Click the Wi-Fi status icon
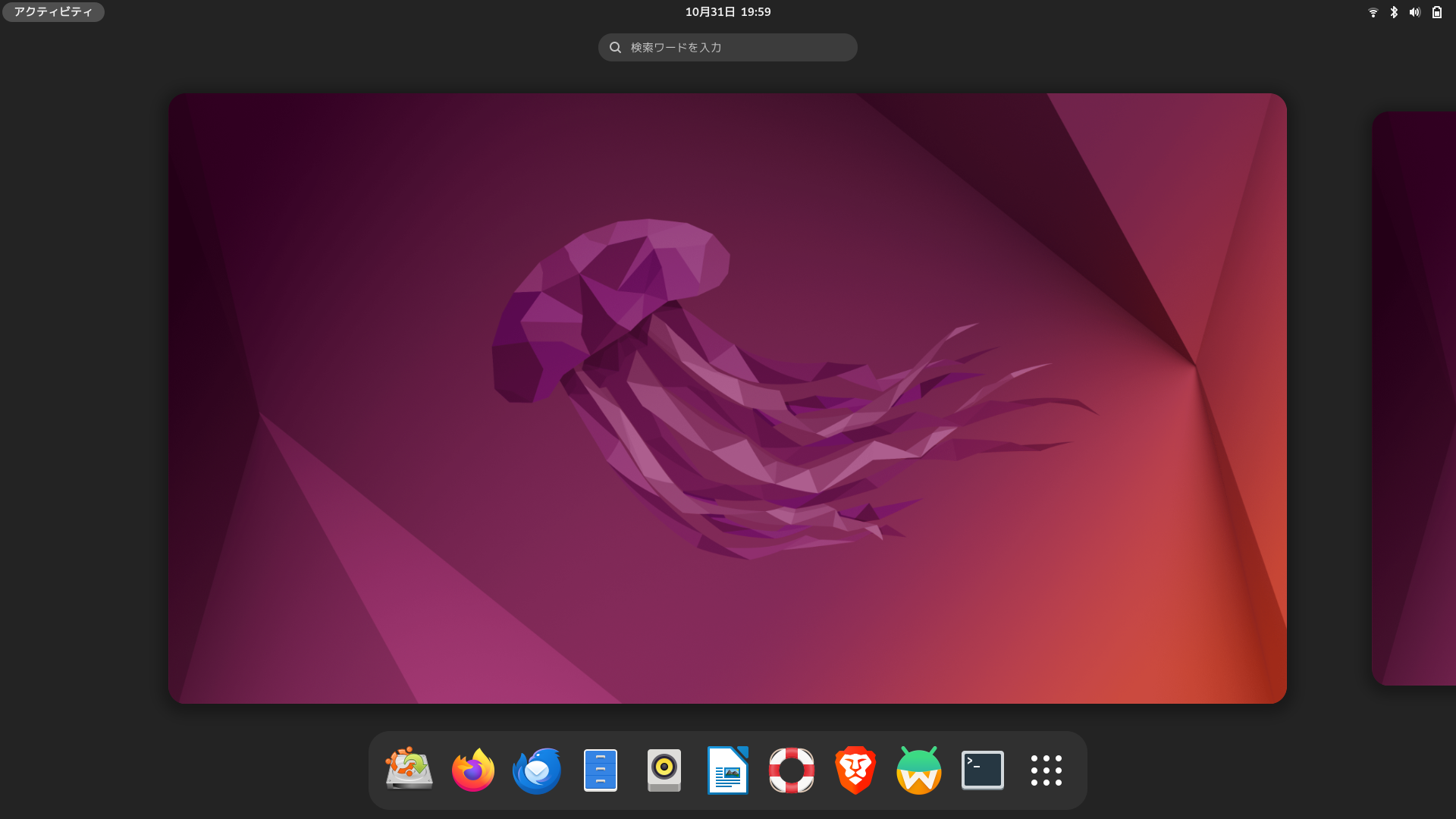This screenshot has height=819, width=1456. pos(1373,12)
